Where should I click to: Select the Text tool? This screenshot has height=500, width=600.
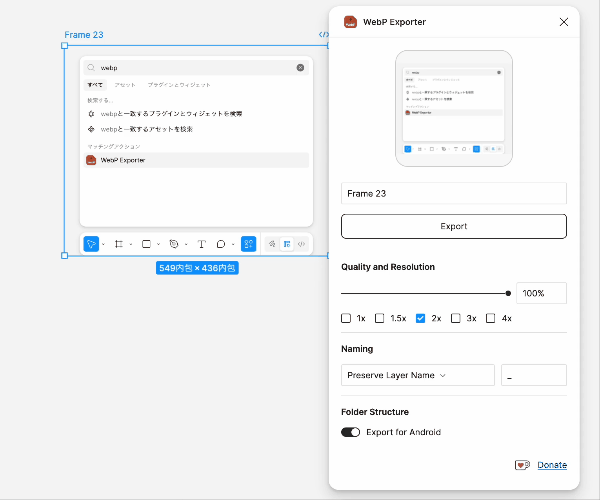202,244
